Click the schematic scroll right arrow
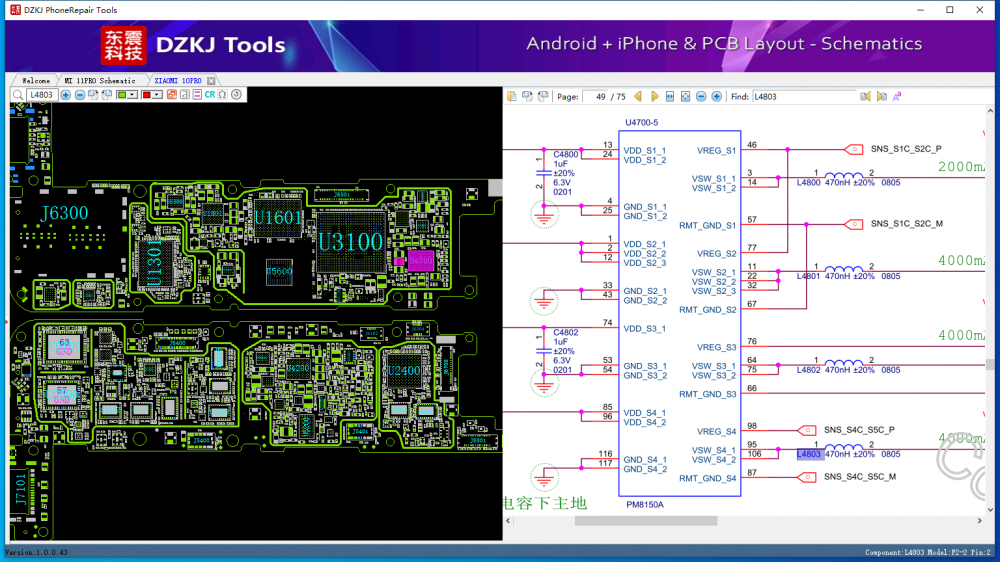The image size is (1000, 562). (980, 521)
